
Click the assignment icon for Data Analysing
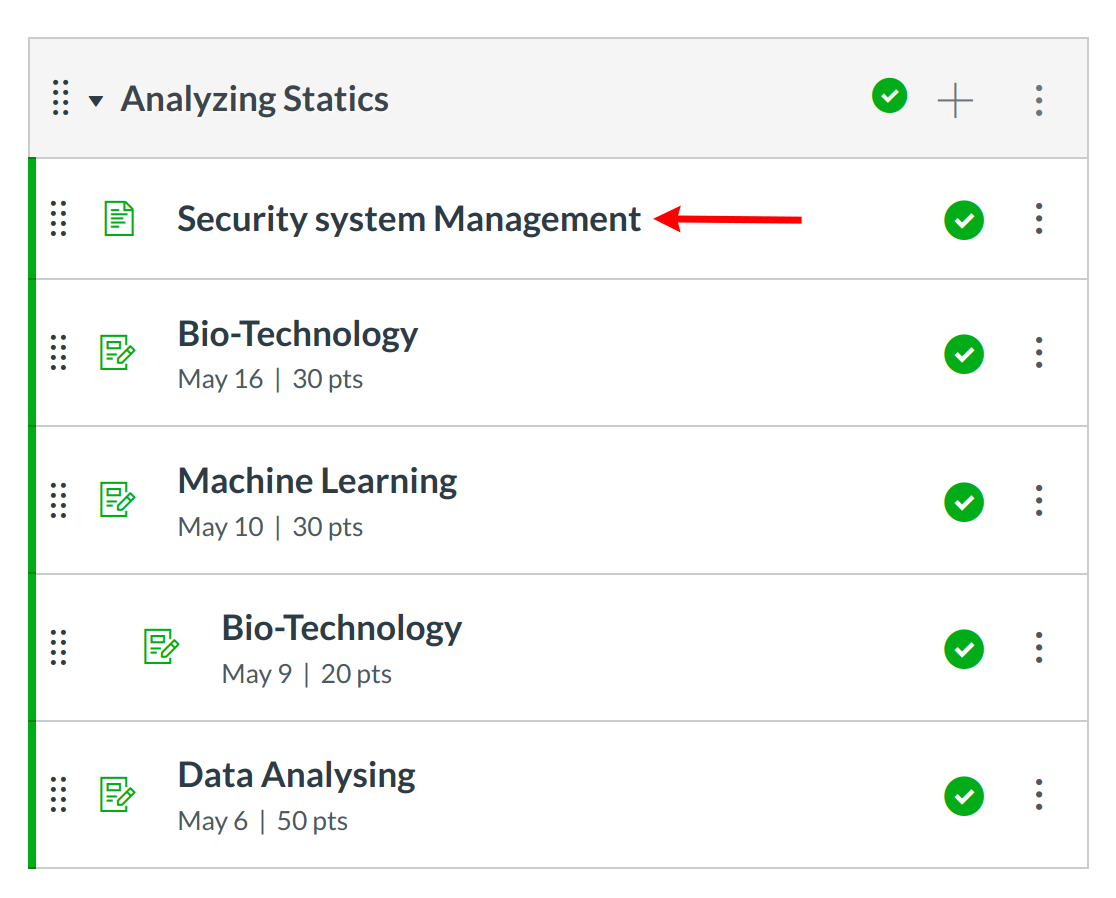coord(118,794)
